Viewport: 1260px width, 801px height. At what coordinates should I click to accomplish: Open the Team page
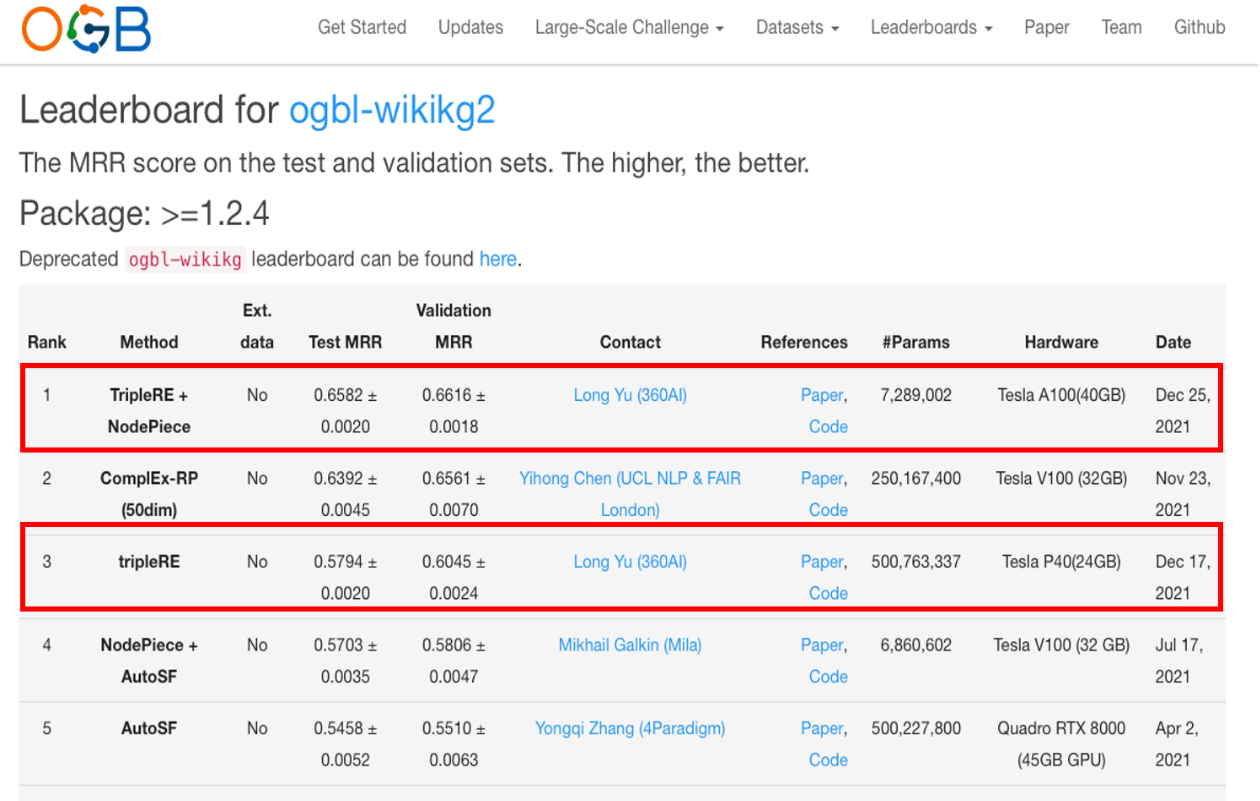[1121, 28]
